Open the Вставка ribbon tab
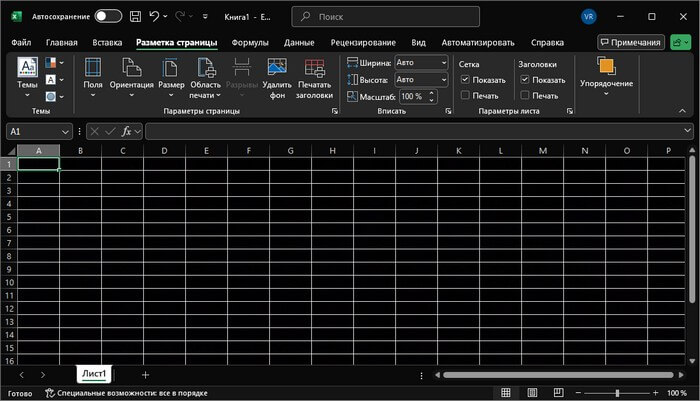Image resolution: width=700 pixels, height=401 pixels. 107,43
